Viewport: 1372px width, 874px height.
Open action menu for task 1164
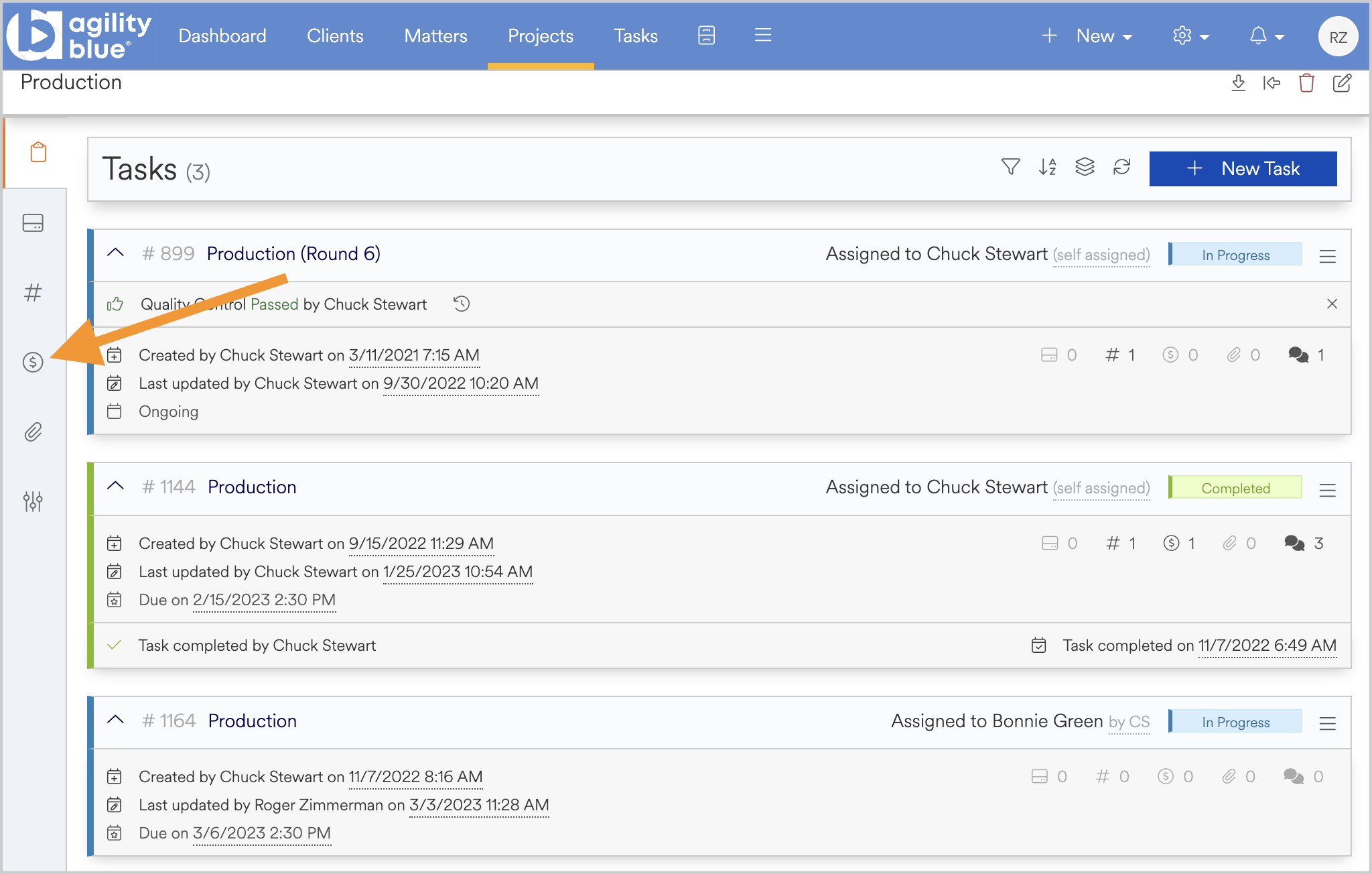1328,723
